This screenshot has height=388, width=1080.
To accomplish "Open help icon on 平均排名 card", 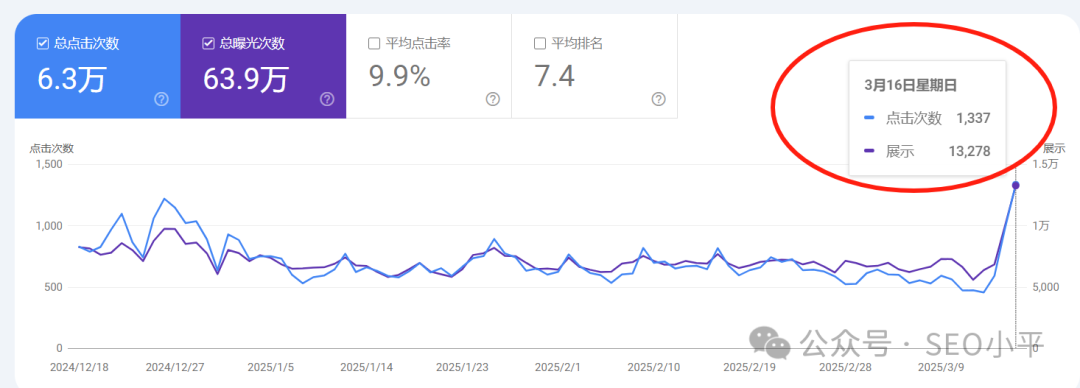I will tap(658, 99).
